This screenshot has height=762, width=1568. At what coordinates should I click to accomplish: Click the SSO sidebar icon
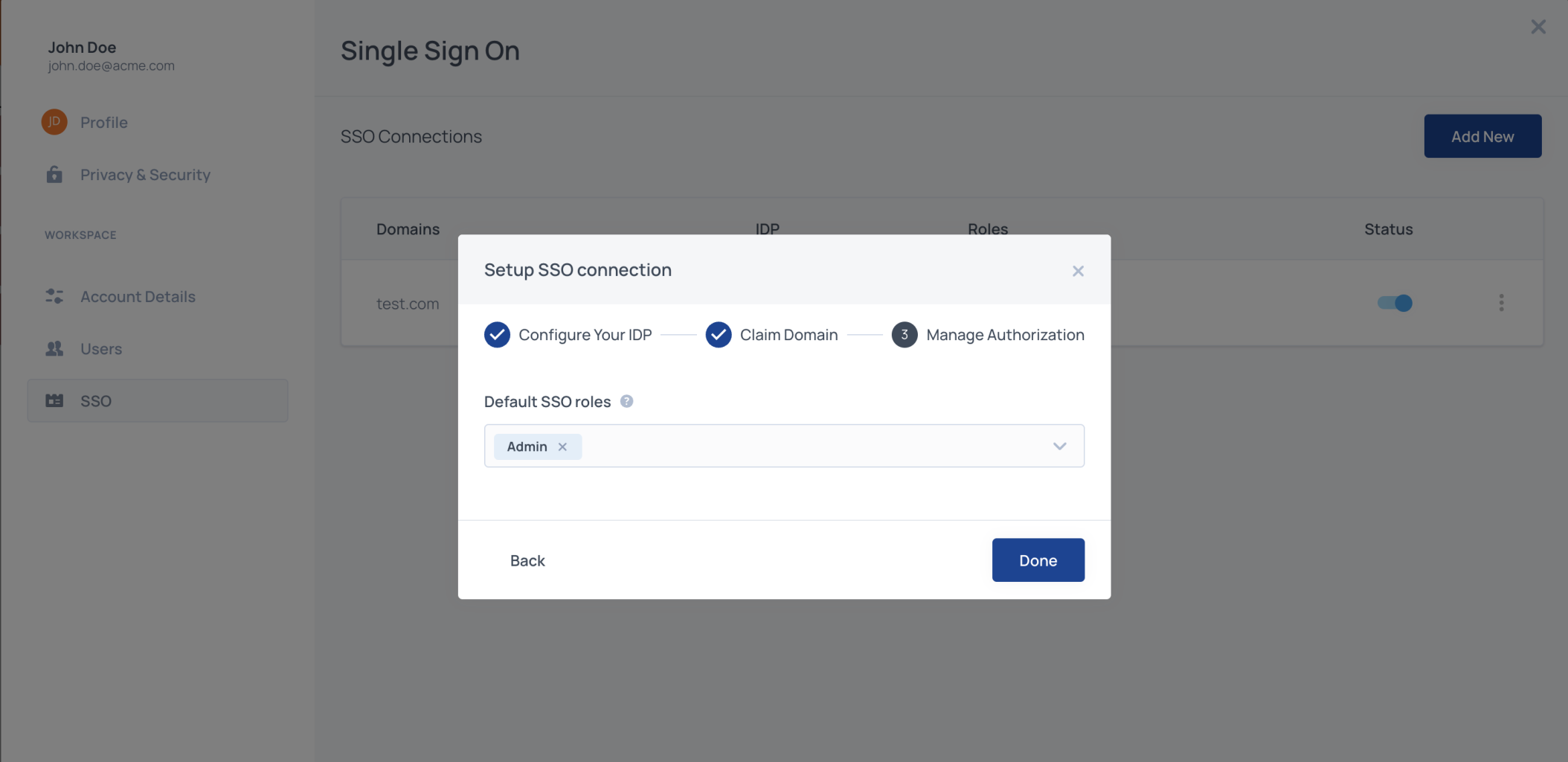coord(54,400)
